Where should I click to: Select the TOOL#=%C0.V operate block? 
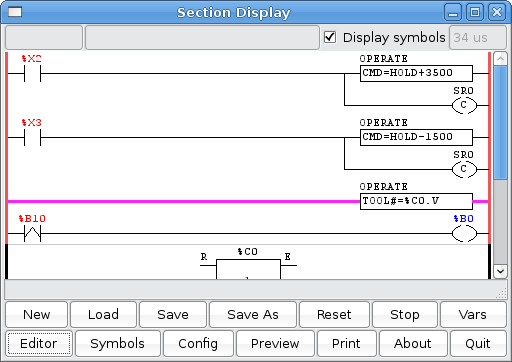tap(416, 201)
